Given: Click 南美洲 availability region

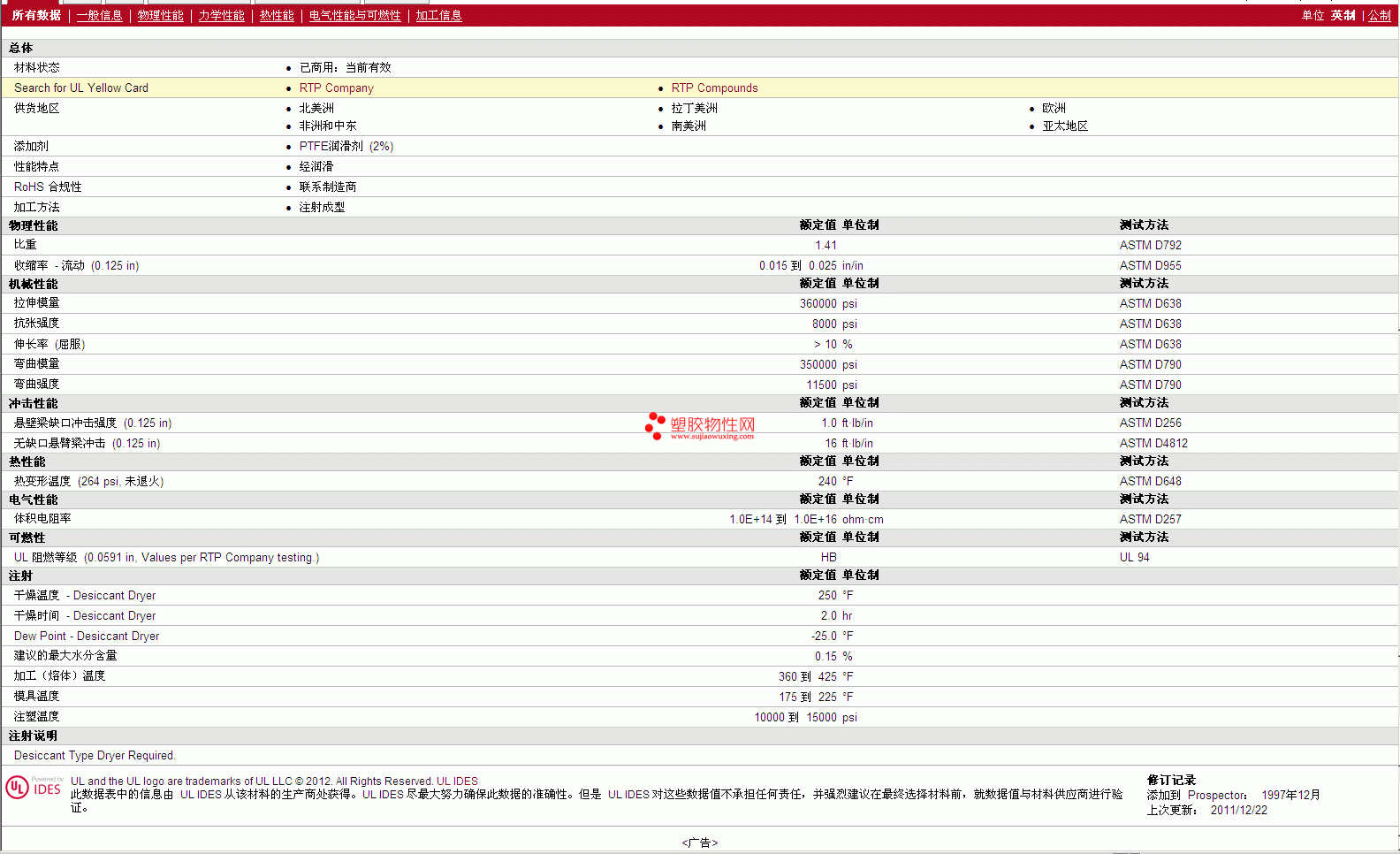Looking at the screenshot, I should (x=689, y=126).
